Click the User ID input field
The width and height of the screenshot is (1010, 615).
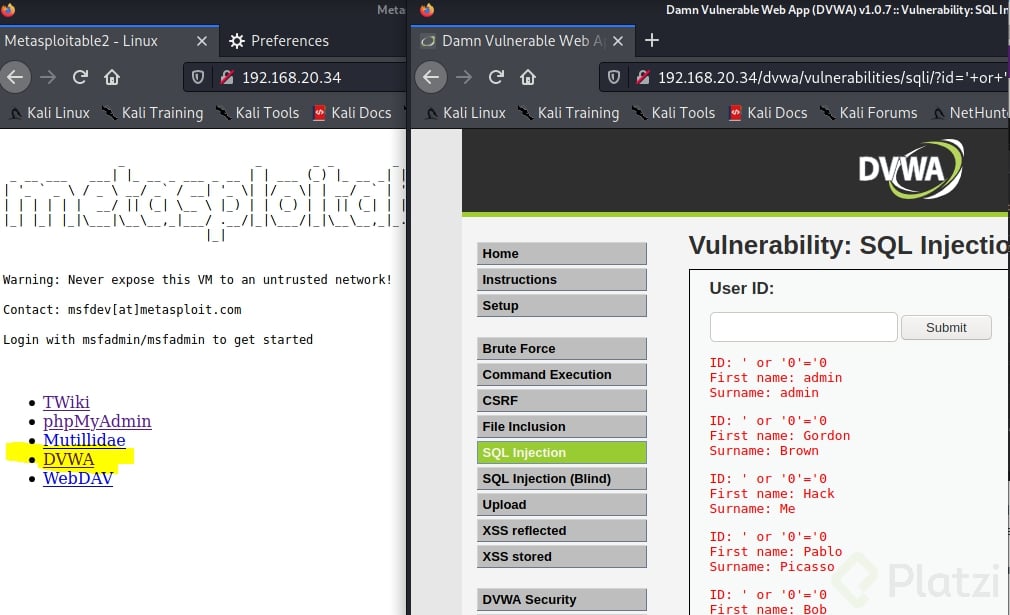click(803, 327)
